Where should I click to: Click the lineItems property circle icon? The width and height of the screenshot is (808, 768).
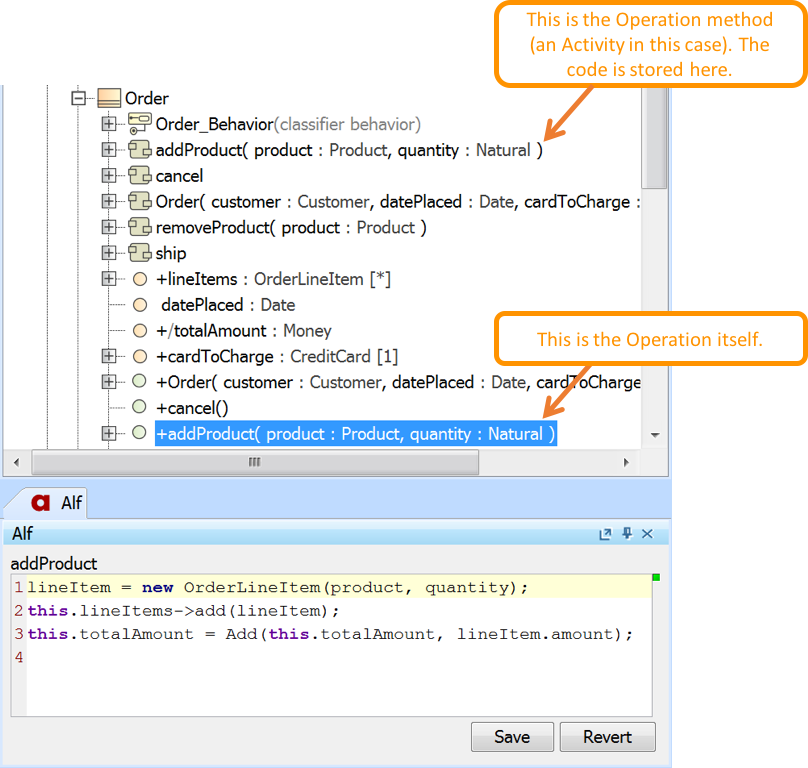click(138, 279)
